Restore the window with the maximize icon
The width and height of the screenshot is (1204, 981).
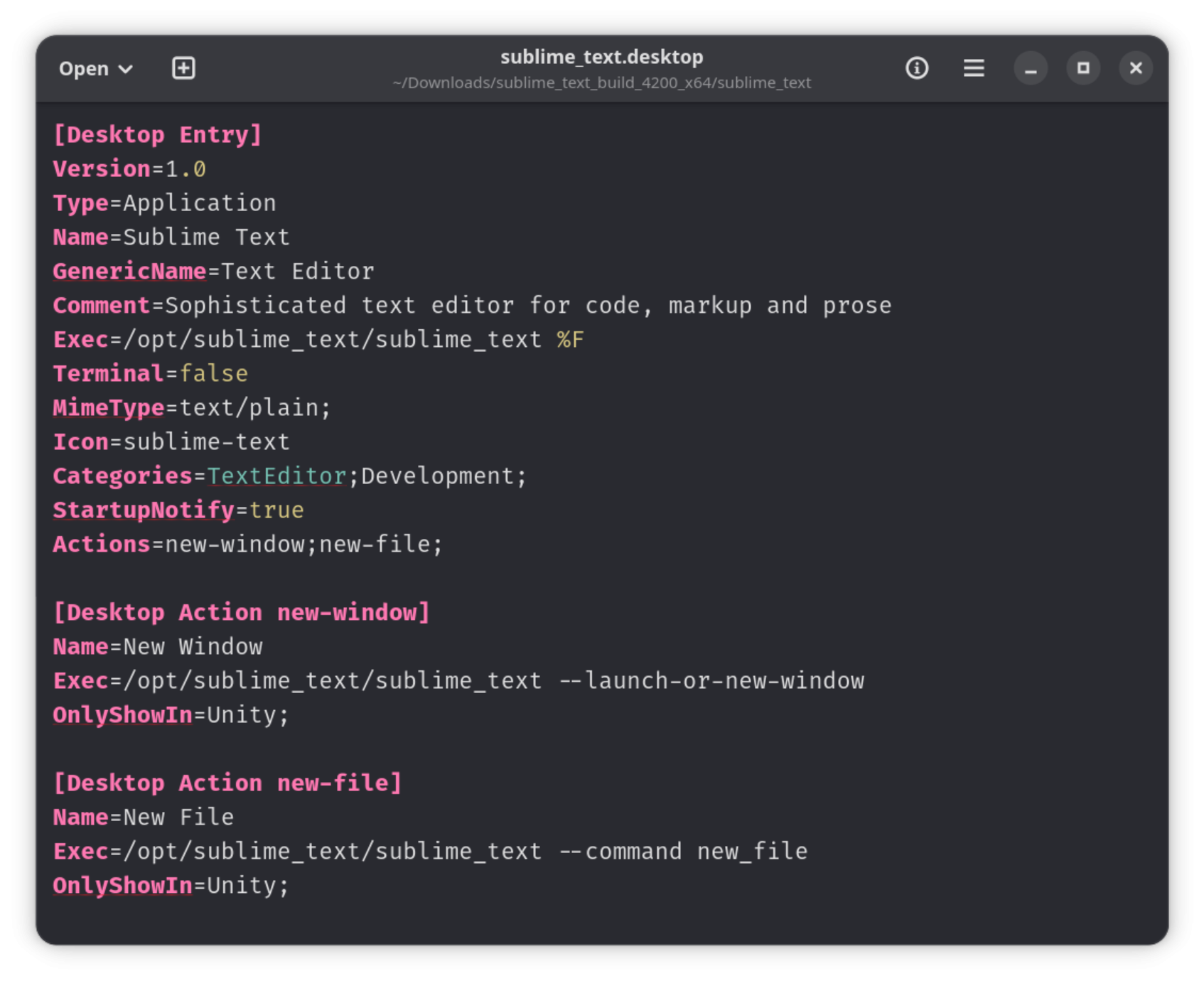pos(1083,68)
